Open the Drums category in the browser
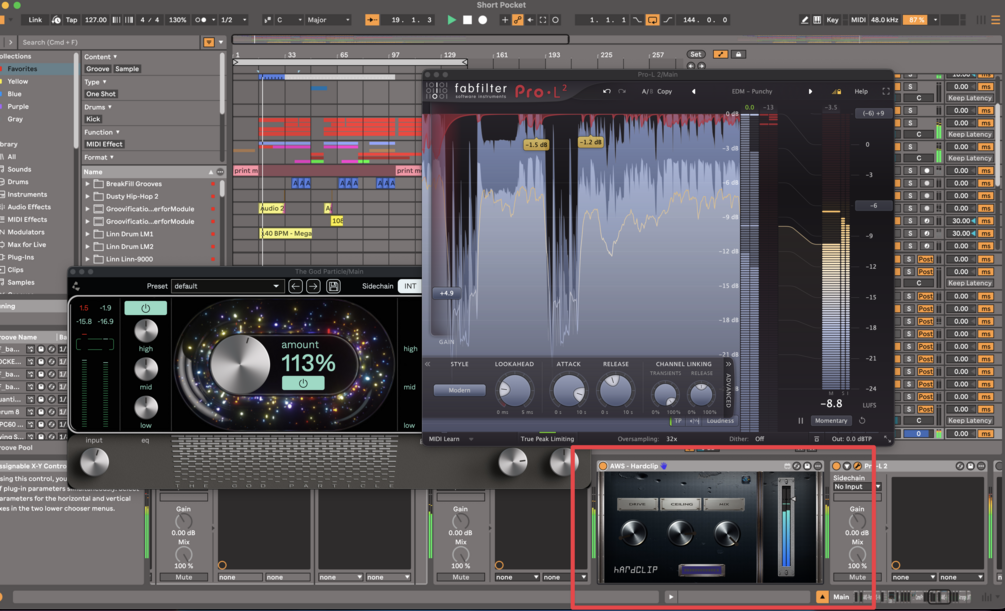The height and width of the screenshot is (611, 1005). (x=18, y=182)
